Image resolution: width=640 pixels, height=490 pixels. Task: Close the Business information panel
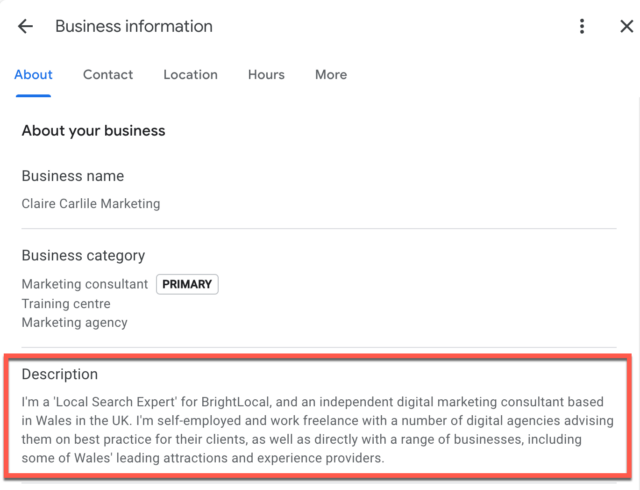[x=626, y=27]
